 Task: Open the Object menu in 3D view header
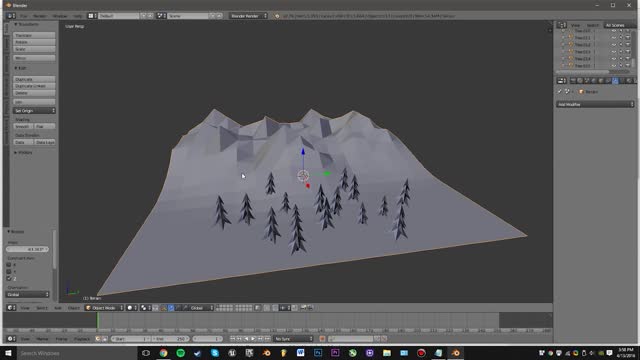coord(73,308)
